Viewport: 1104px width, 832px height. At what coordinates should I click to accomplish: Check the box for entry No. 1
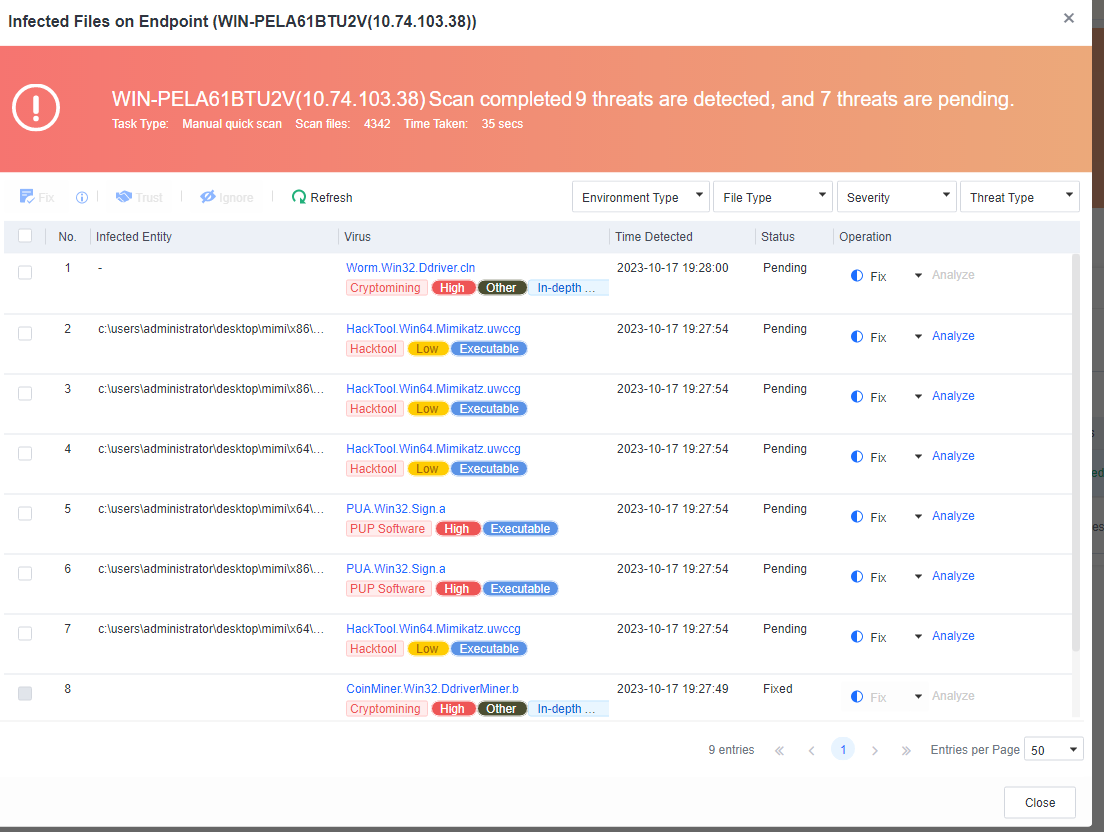click(x=25, y=272)
